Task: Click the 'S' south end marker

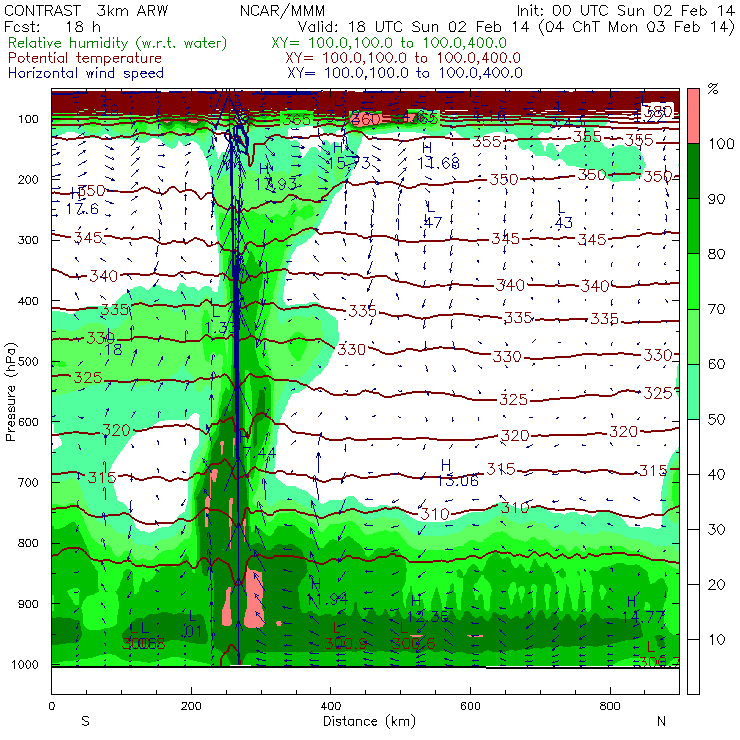Action: pos(85,722)
